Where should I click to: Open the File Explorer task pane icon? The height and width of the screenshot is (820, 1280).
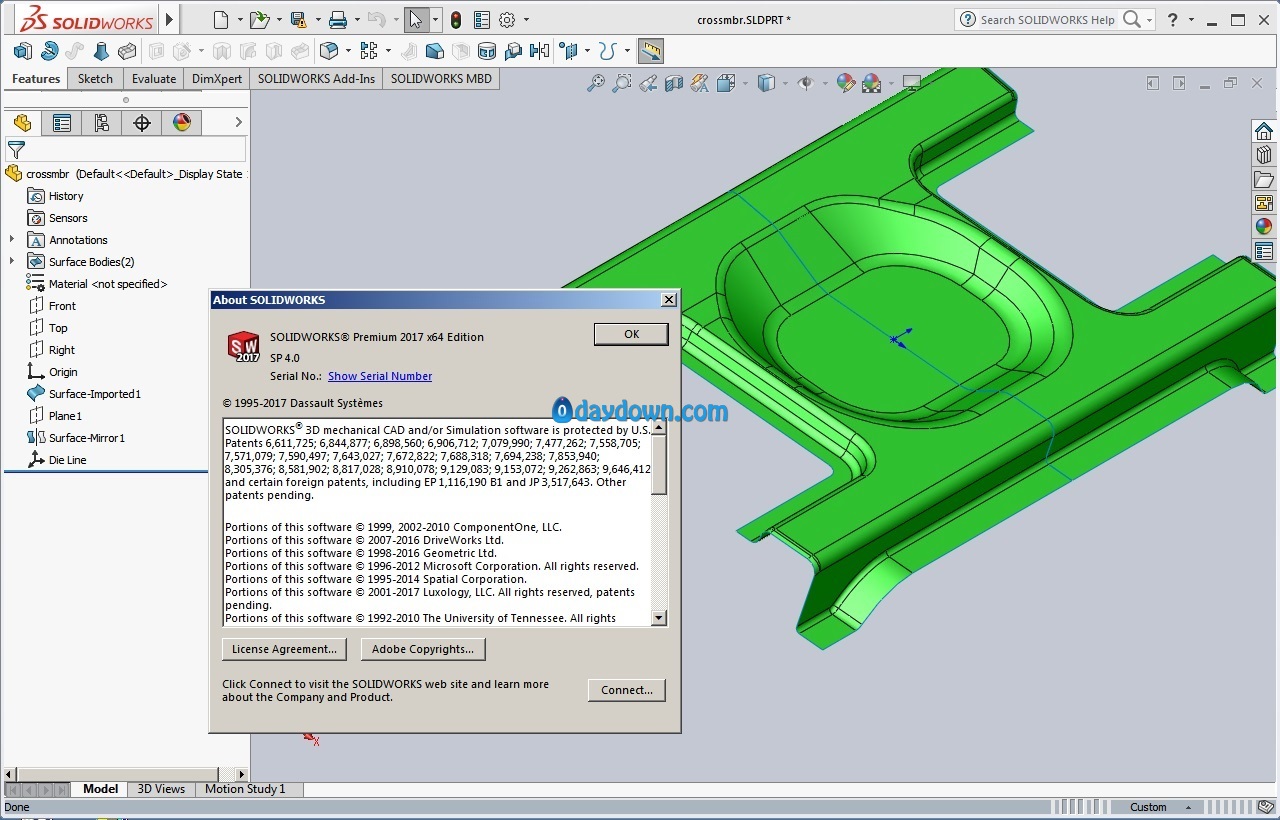(x=1264, y=179)
